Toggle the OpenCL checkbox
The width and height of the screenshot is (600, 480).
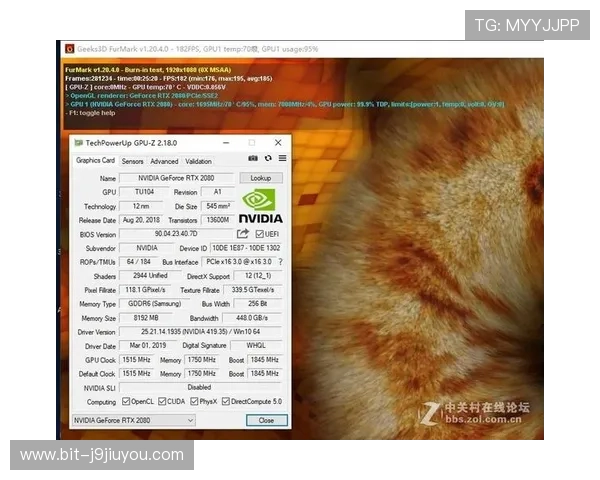point(126,402)
